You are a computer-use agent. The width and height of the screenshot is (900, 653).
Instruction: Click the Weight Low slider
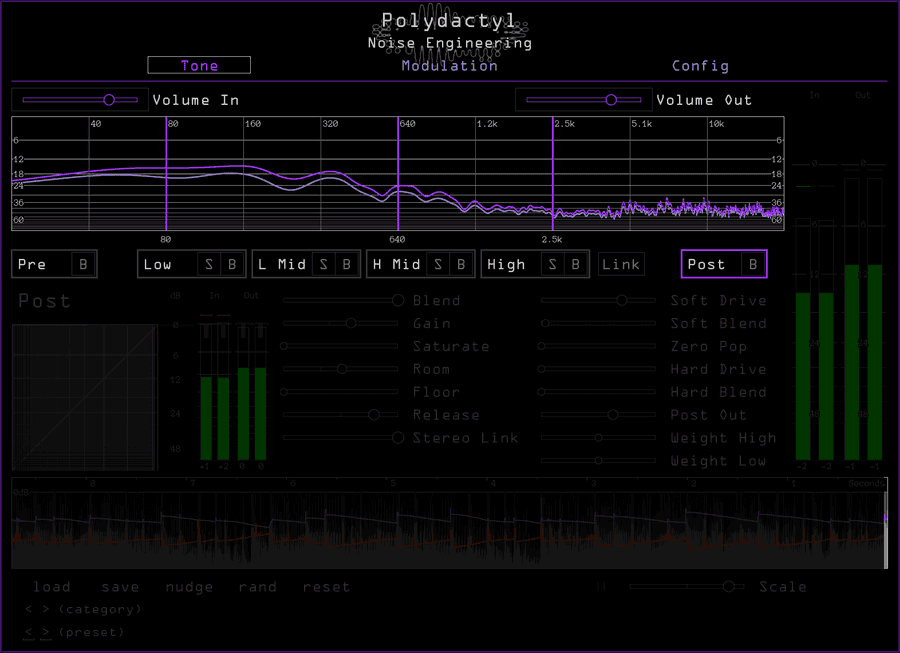pos(598,460)
